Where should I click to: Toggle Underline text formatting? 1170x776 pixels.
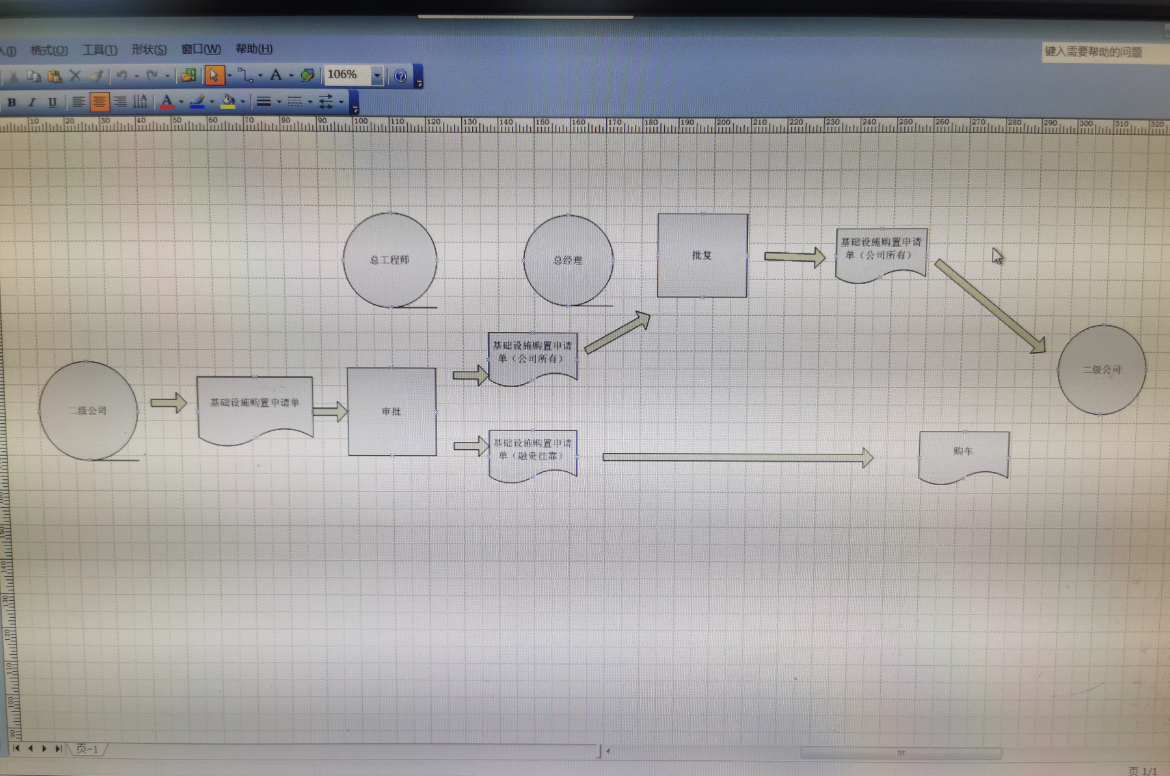[51, 102]
